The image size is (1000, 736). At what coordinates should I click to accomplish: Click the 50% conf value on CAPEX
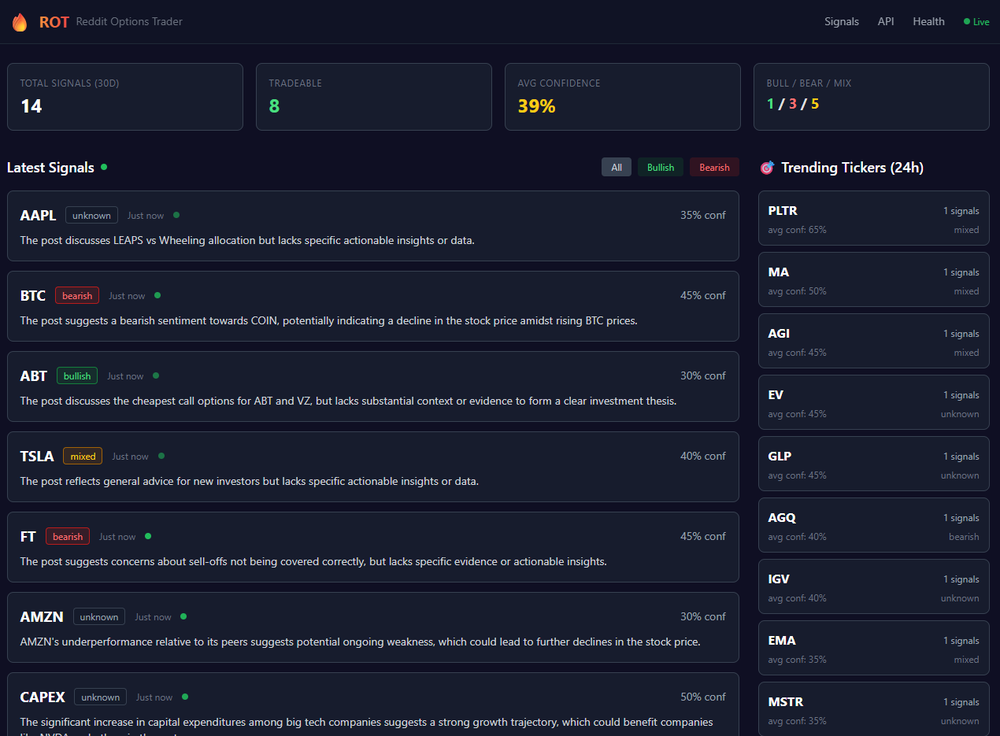(703, 698)
